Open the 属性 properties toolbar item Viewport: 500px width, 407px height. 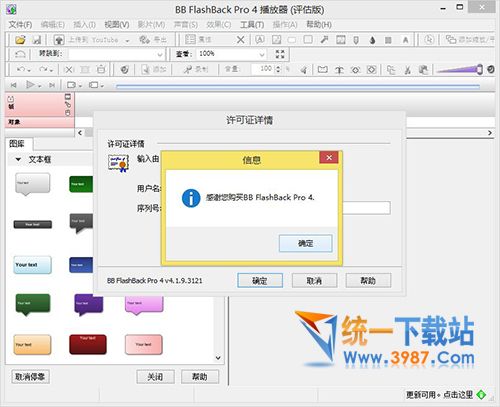[x=199, y=40]
